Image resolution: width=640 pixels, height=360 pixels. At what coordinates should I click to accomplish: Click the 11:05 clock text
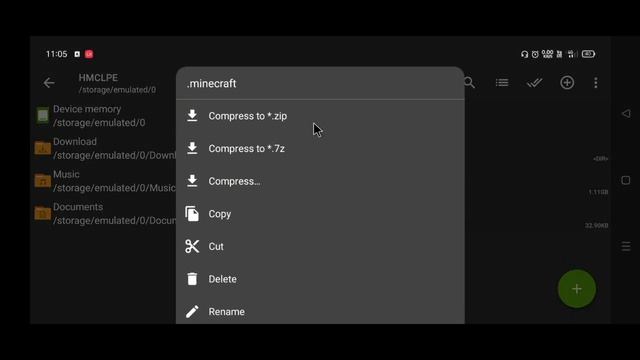56,54
